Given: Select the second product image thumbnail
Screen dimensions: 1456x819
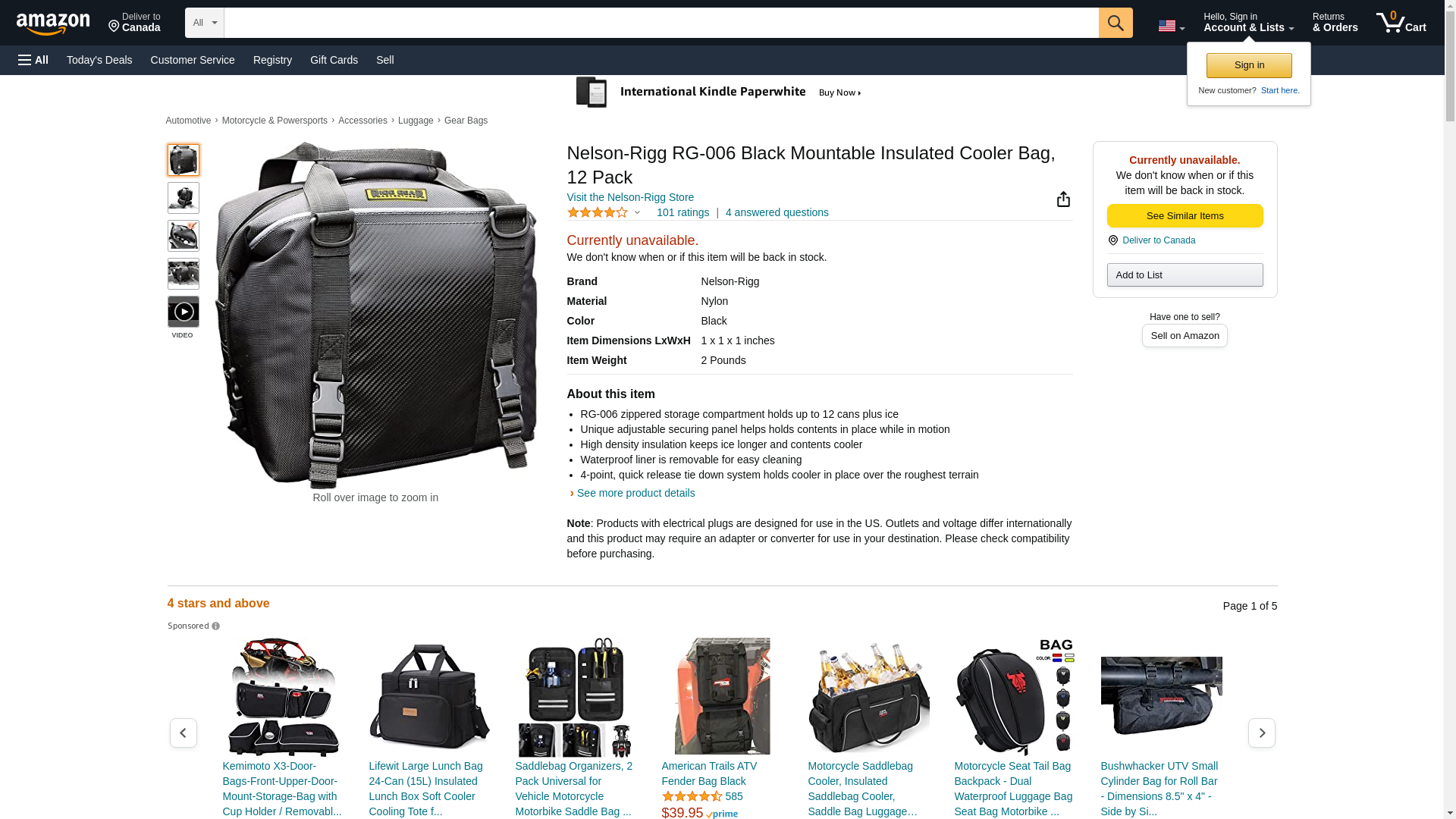Looking at the screenshot, I should [x=183, y=198].
